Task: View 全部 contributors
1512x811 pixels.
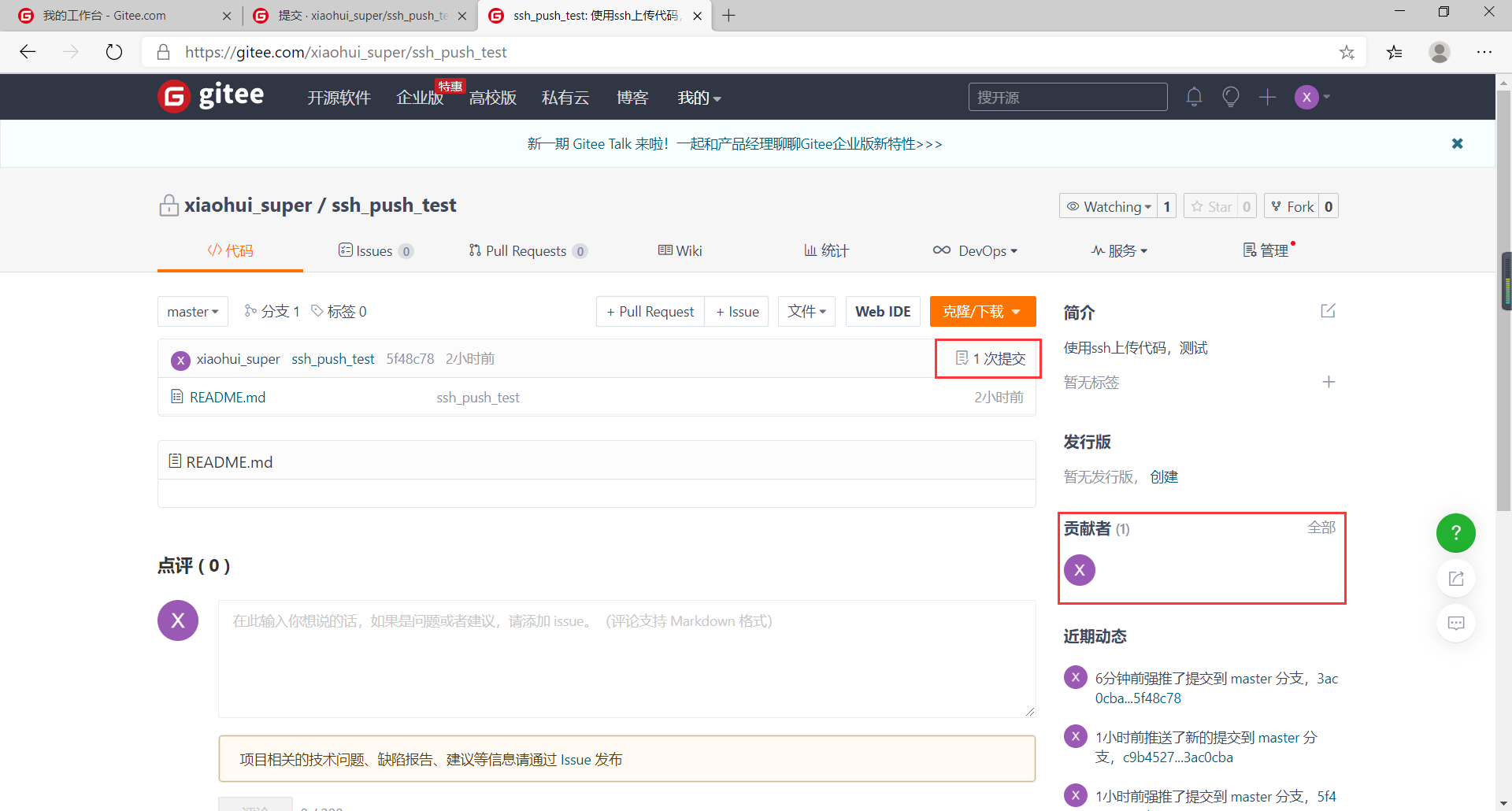Action: coord(1321,528)
